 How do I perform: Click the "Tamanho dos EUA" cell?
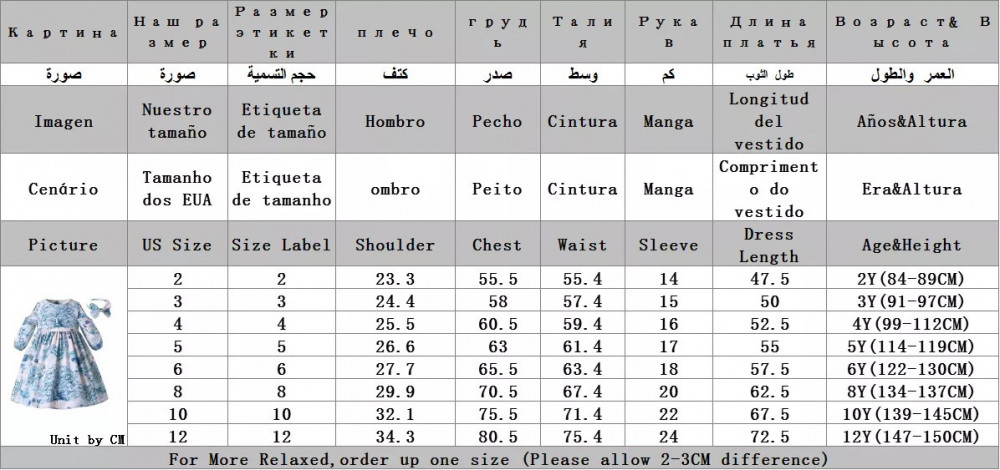(176, 188)
